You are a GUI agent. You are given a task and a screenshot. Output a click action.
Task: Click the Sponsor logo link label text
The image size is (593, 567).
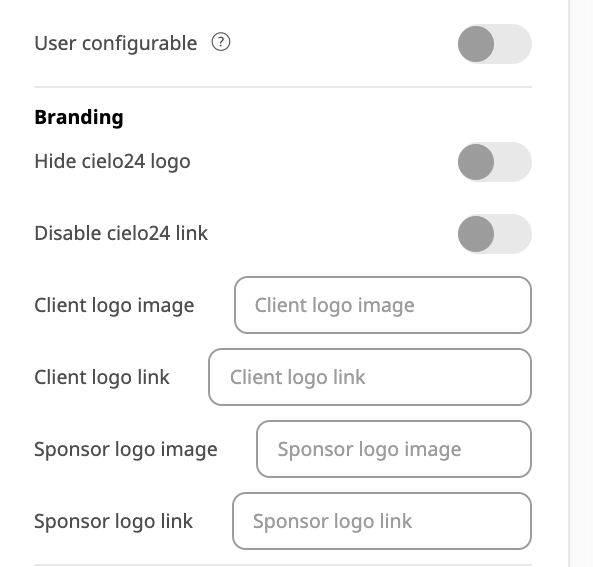tap(113, 521)
